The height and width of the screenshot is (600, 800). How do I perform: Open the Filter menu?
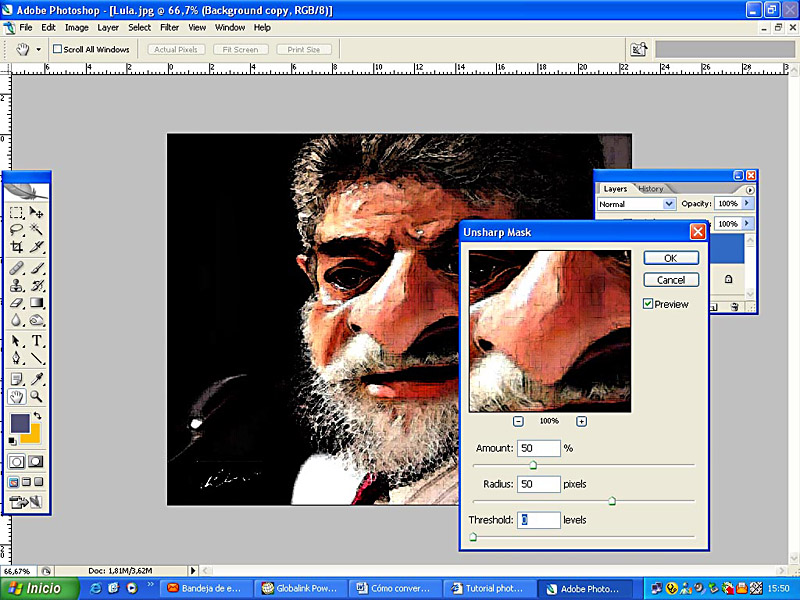169,28
